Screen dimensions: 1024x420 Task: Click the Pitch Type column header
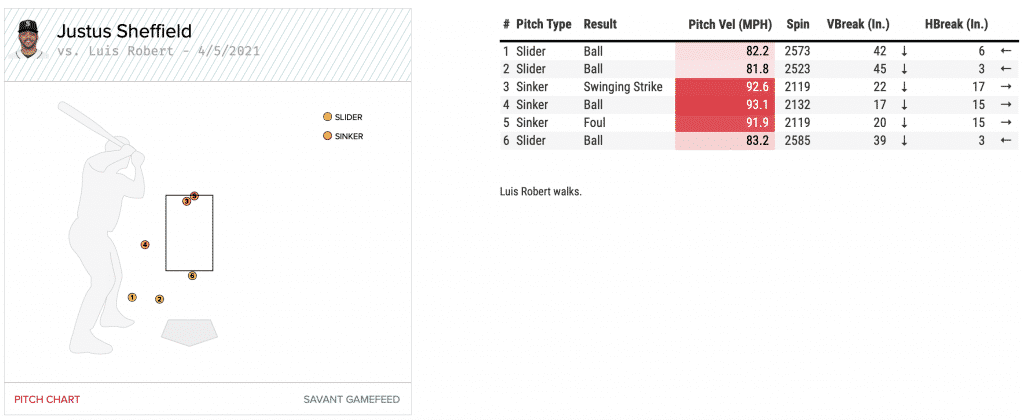pyautogui.click(x=544, y=24)
